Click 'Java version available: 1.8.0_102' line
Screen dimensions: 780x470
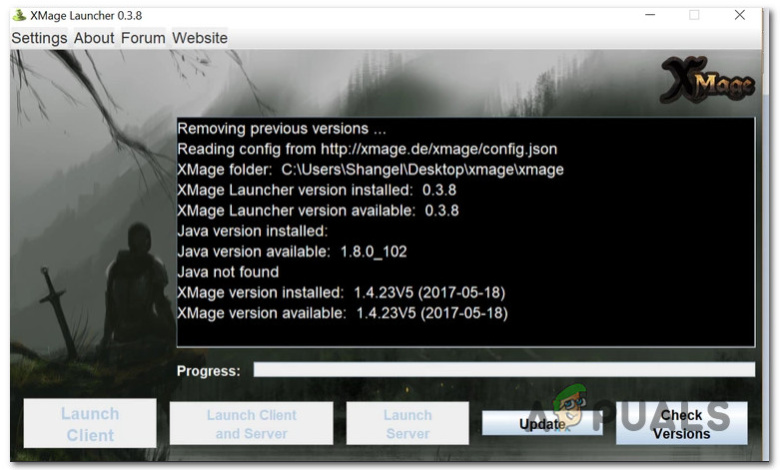pos(292,252)
